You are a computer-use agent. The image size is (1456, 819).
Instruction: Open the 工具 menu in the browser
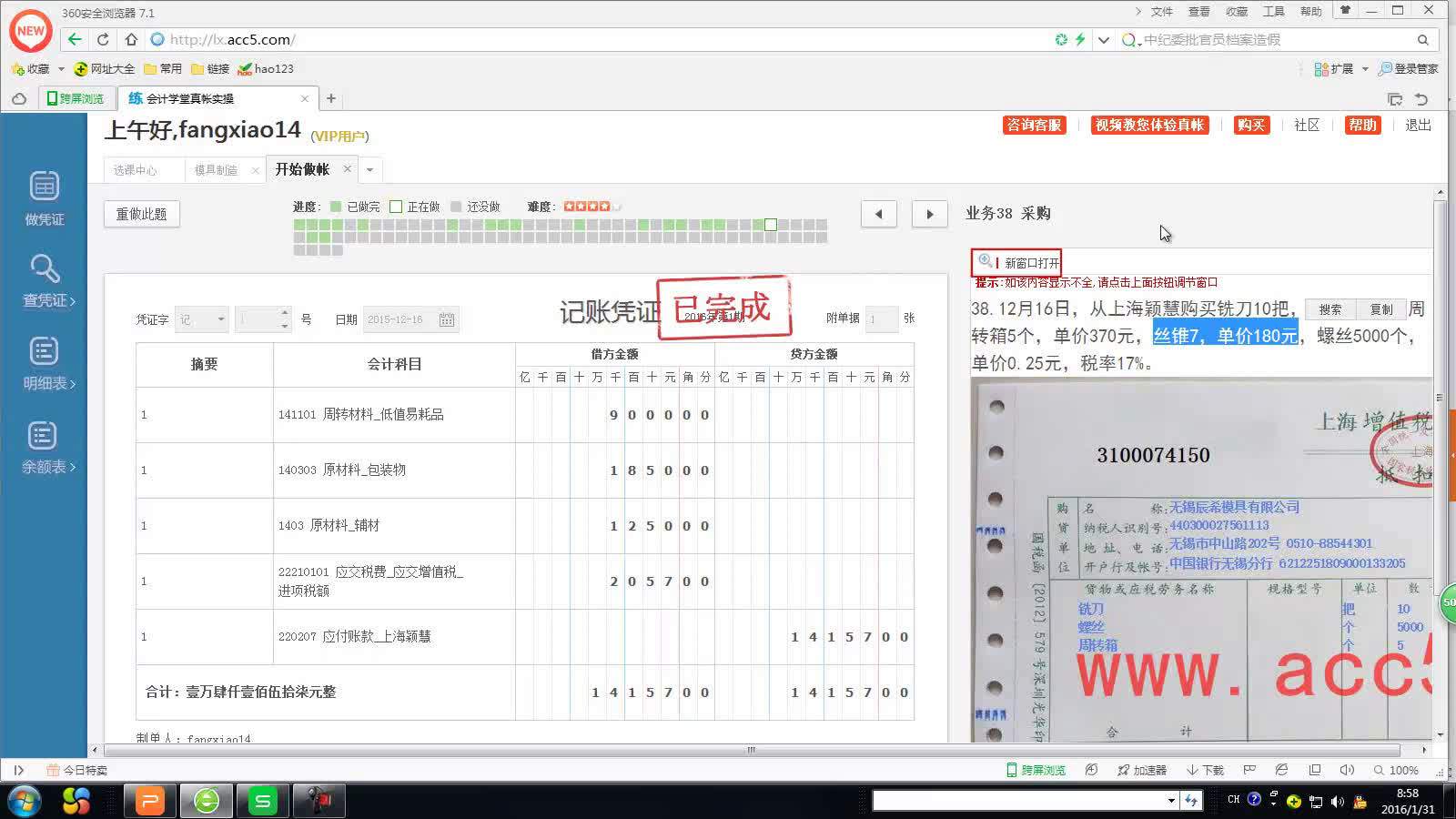click(1273, 11)
